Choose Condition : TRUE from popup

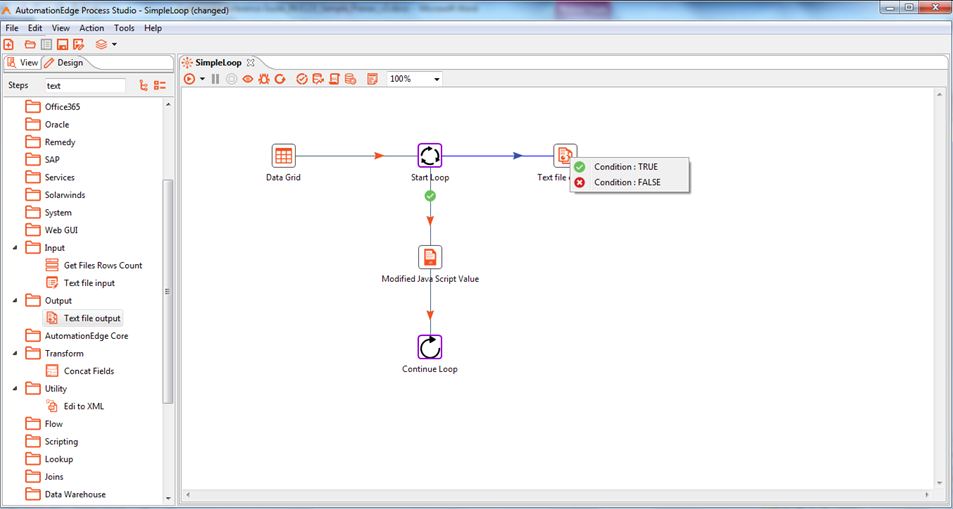(629, 167)
